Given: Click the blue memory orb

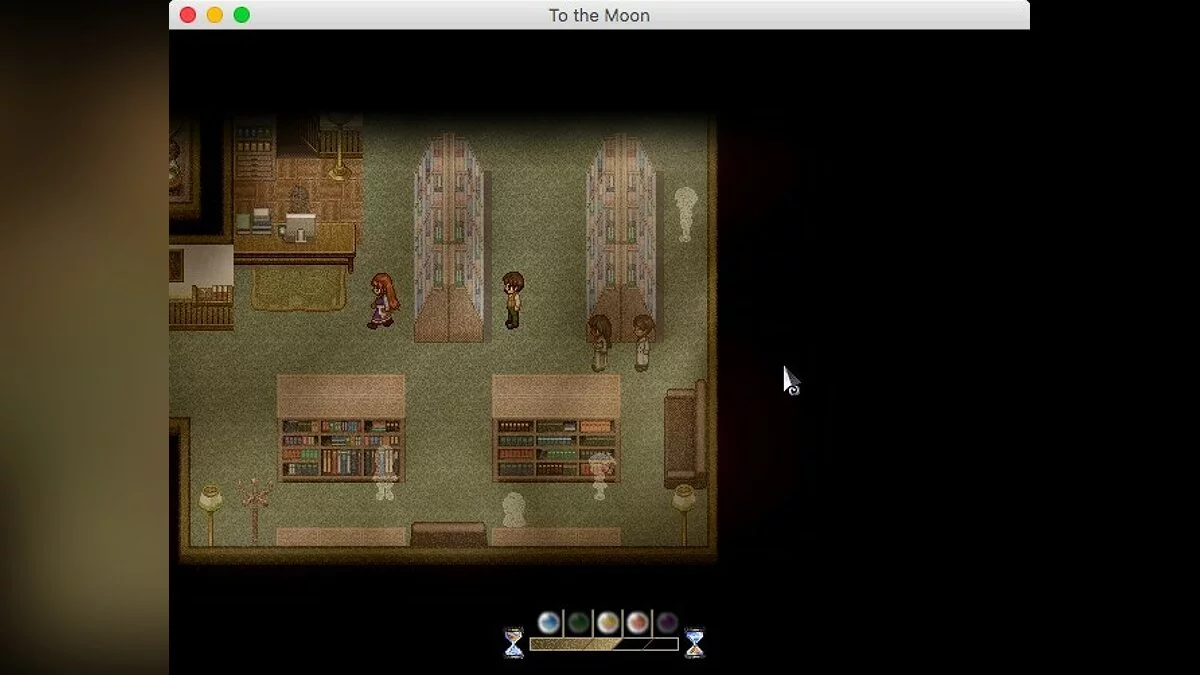Looking at the screenshot, I should (548, 623).
